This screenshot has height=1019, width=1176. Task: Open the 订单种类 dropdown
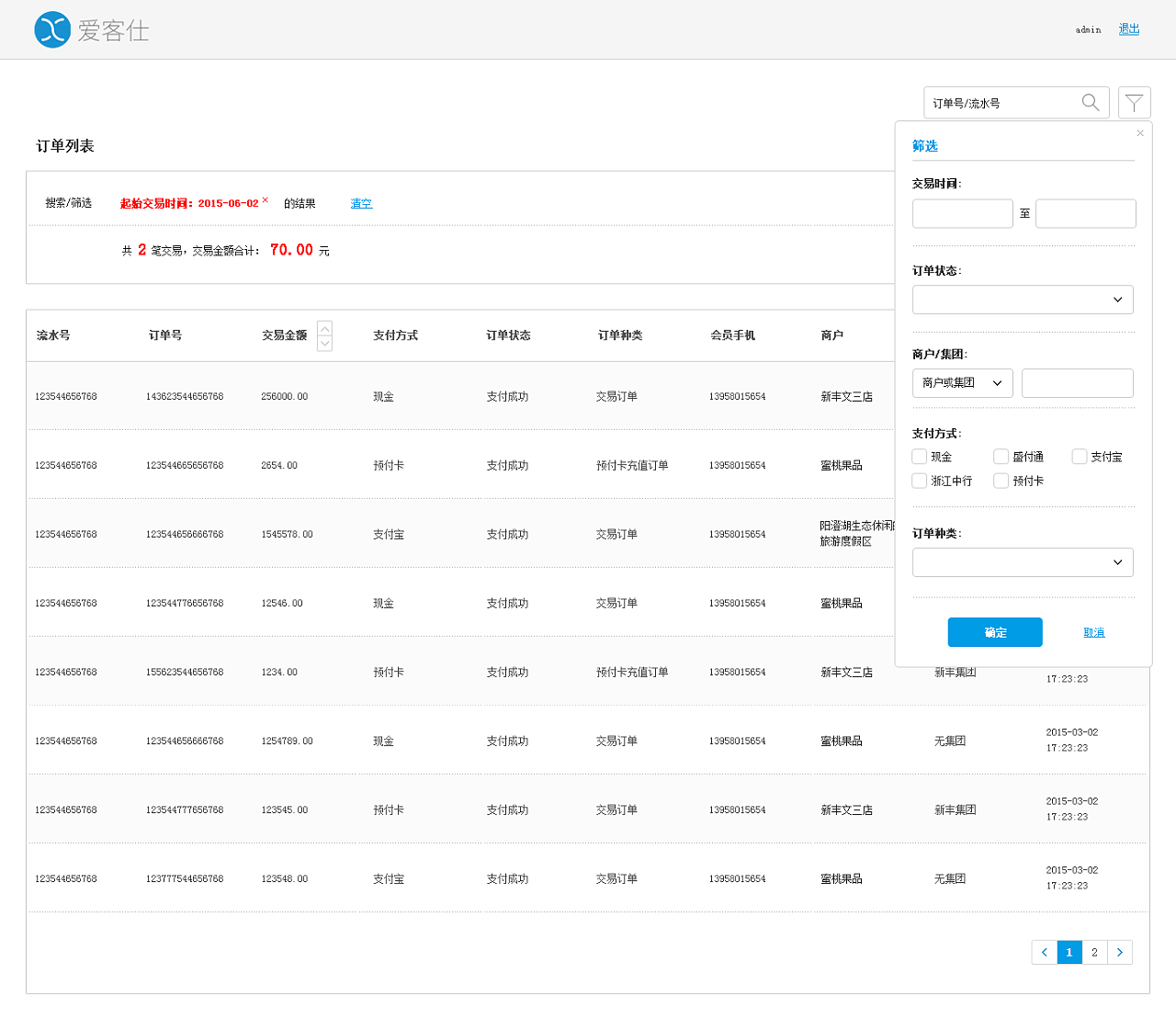point(1023,561)
